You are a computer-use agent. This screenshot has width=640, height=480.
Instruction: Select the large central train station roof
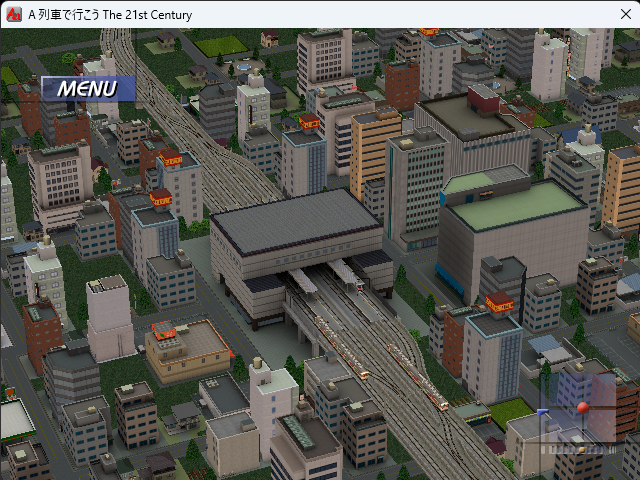pos(295,222)
